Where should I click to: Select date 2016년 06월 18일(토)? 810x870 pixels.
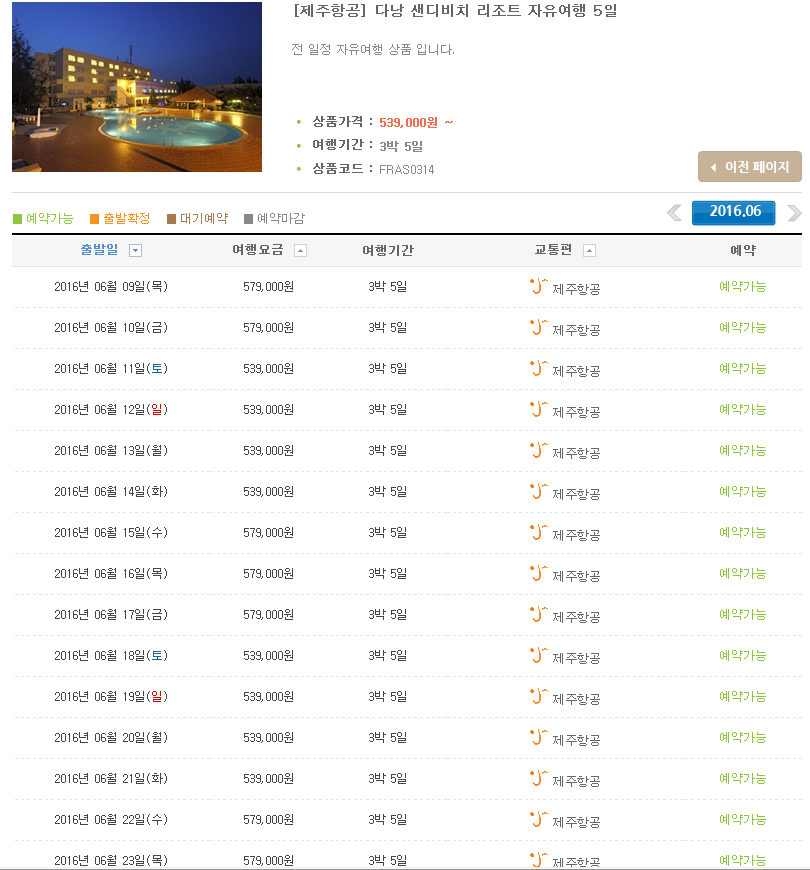pos(111,656)
